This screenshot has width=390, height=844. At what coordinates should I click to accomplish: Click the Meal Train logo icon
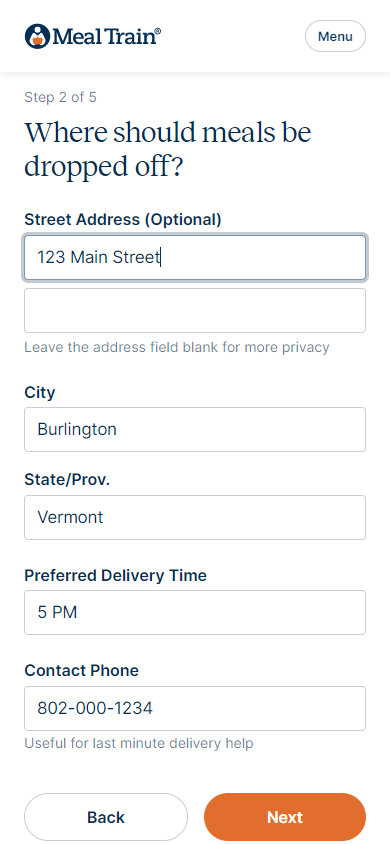pos(37,36)
